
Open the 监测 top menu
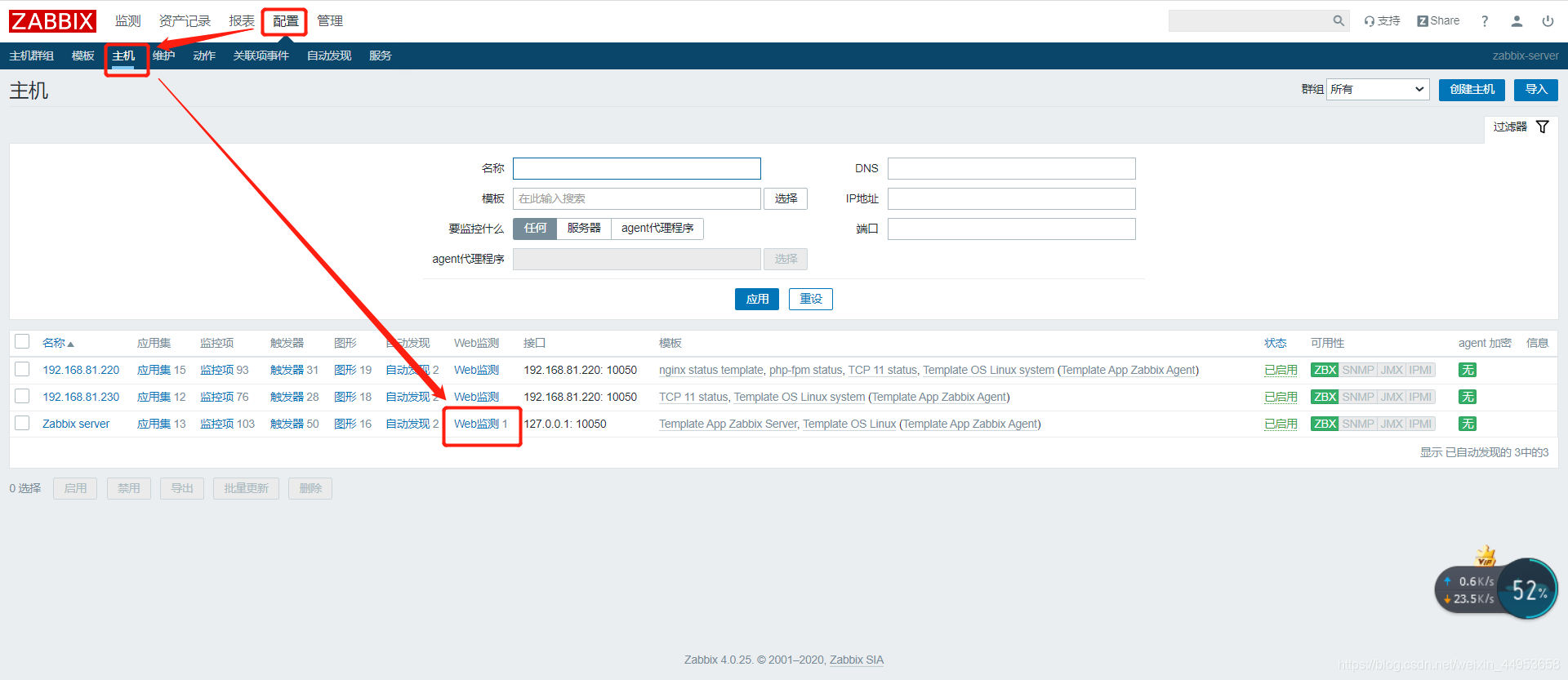pos(128,21)
